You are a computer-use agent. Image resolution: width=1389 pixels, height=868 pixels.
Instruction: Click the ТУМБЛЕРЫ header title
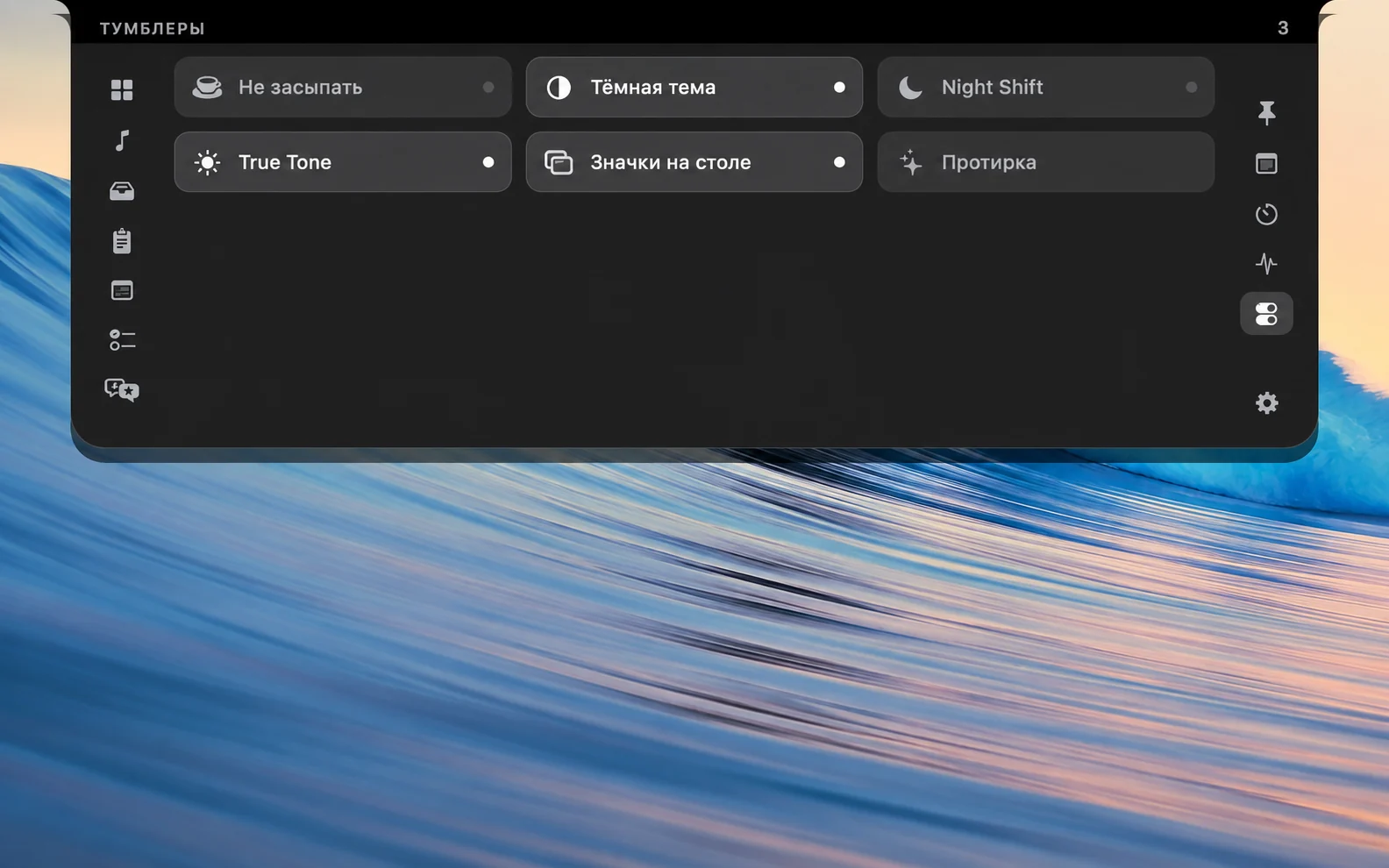pos(153,29)
